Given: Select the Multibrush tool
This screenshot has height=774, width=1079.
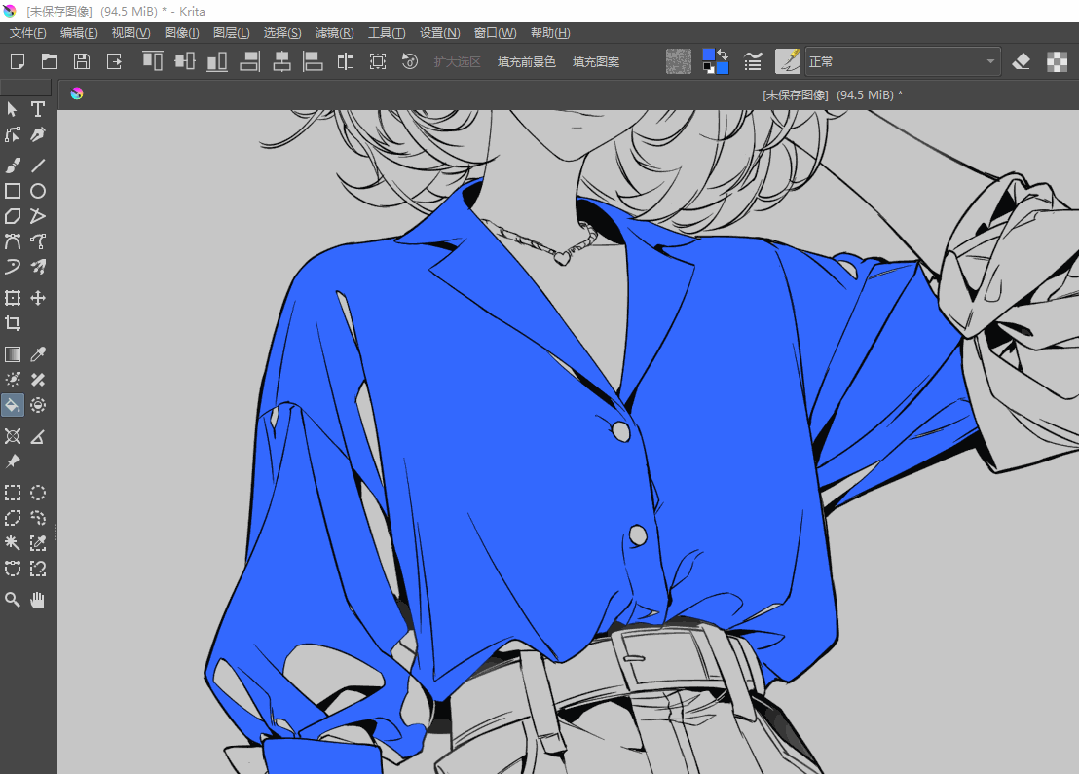Looking at the screenshot, I should 38,267.
